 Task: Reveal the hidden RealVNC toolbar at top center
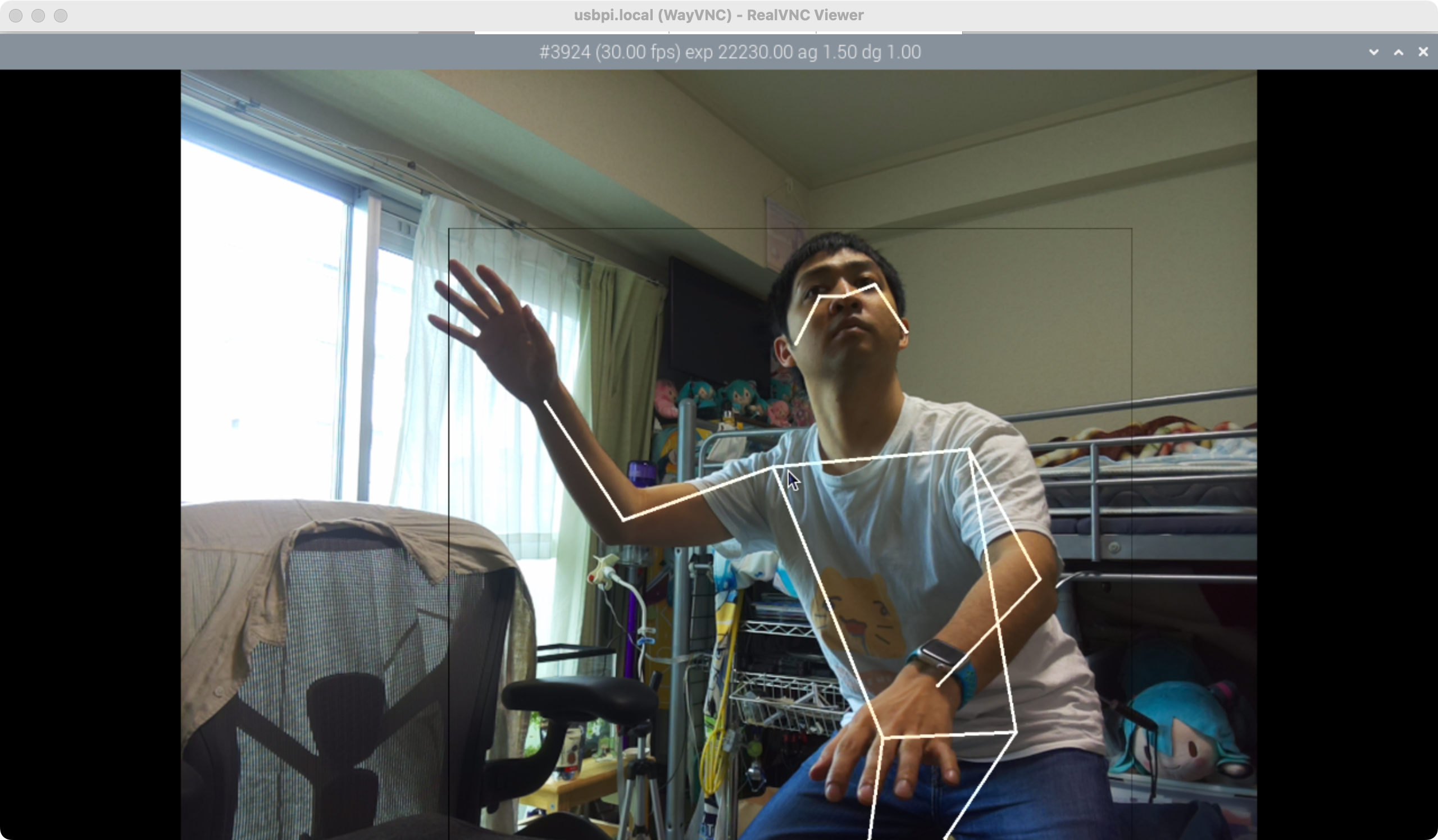pyautogui.click(x=718, y=33)
